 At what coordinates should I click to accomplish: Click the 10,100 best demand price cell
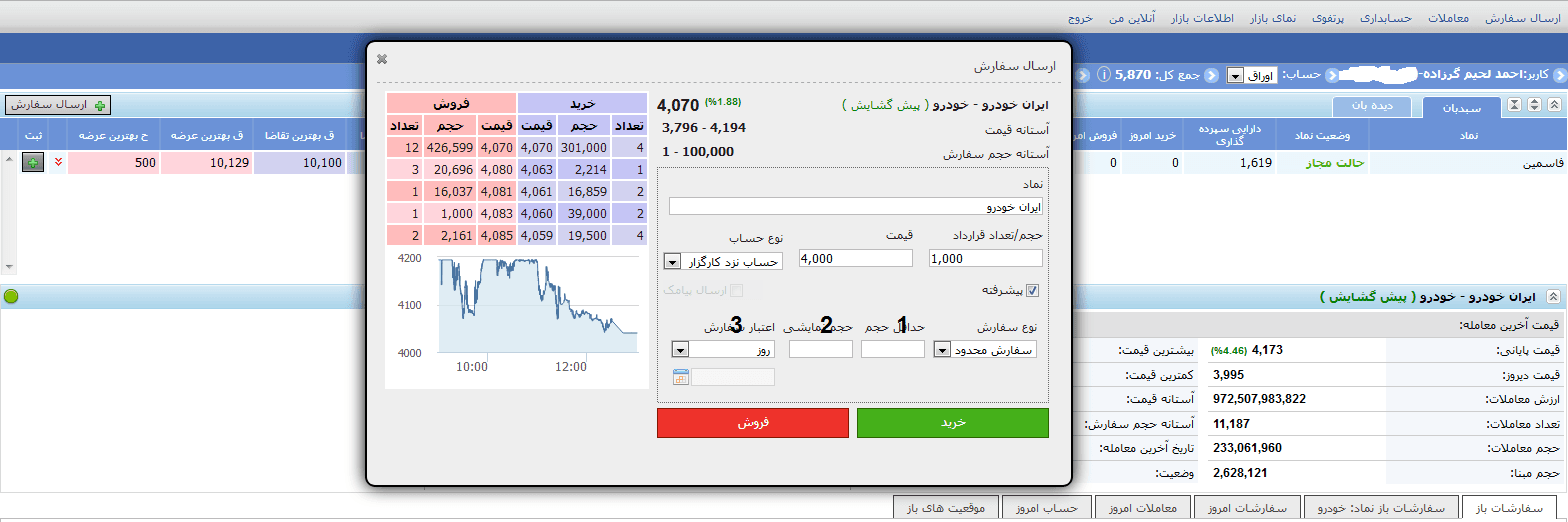pos(299,163)
